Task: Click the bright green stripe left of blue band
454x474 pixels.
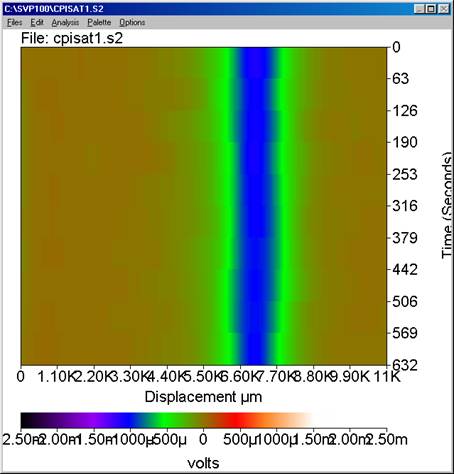Action: [x=228, y=206]
